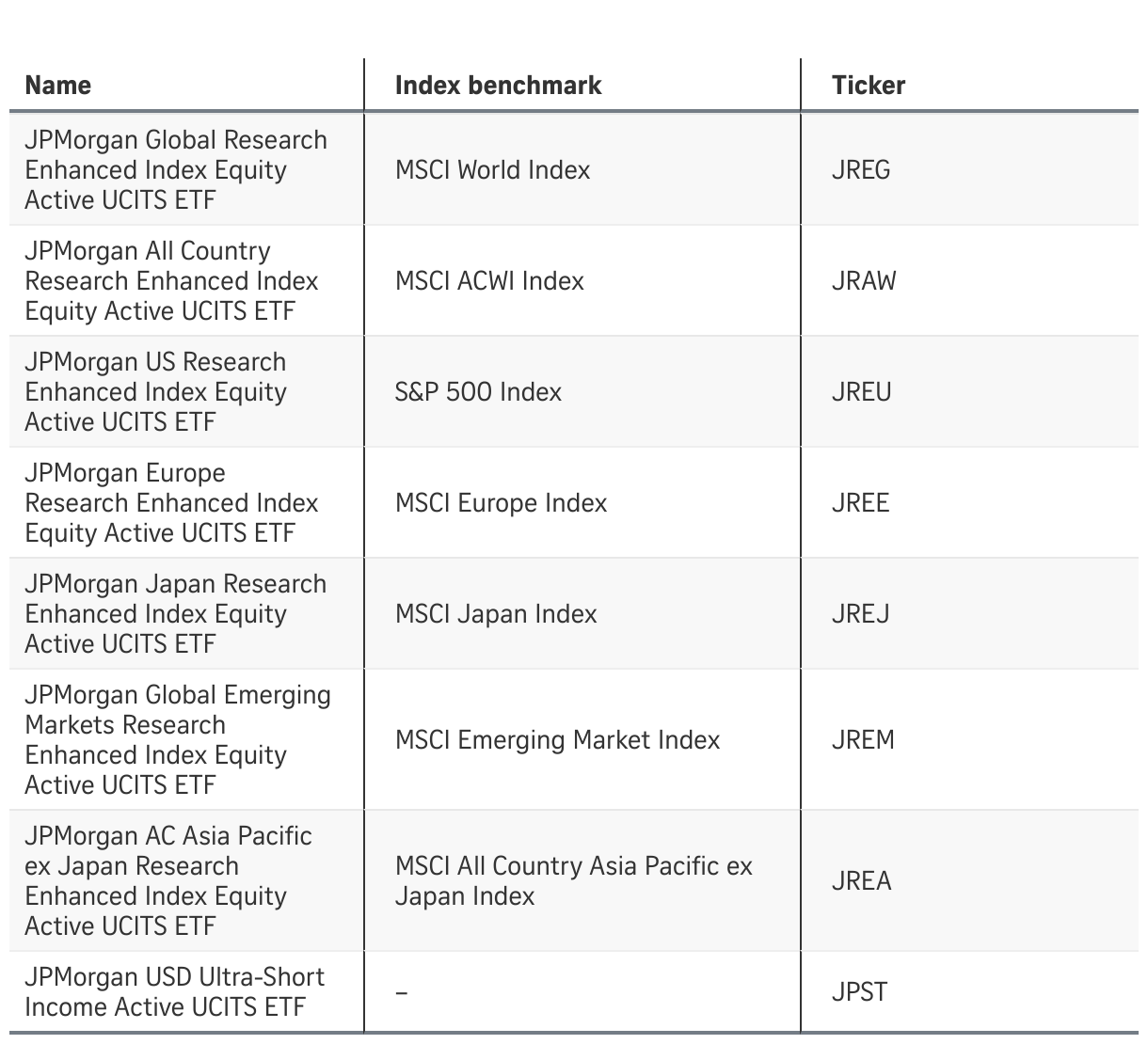Click the JREA ticker

(x=861, y=881)
